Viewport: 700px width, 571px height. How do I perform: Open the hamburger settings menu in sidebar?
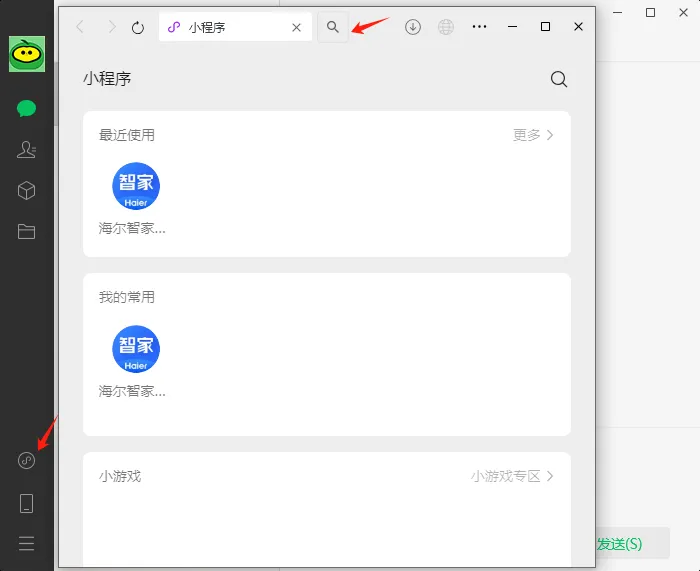26,543
